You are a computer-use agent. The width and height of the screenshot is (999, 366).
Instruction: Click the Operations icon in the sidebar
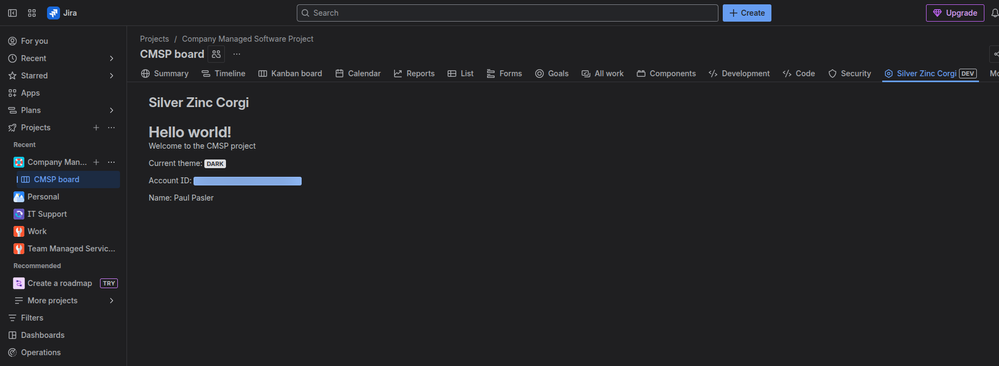pos(12,352)
